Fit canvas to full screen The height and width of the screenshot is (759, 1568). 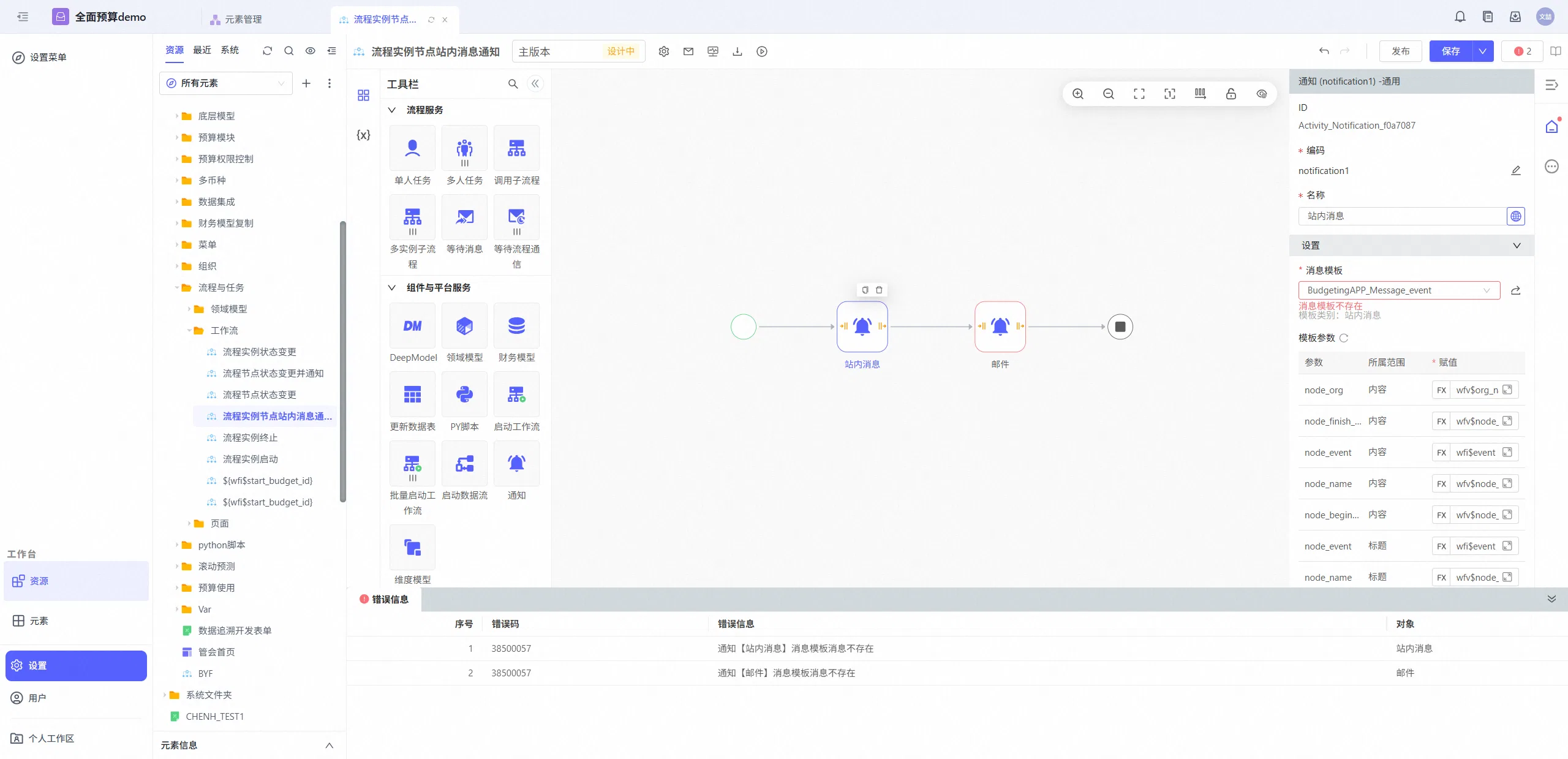(x=1139, y=94)
